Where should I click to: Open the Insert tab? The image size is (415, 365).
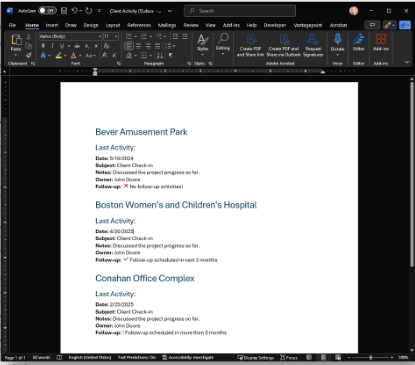click(52, 25)
